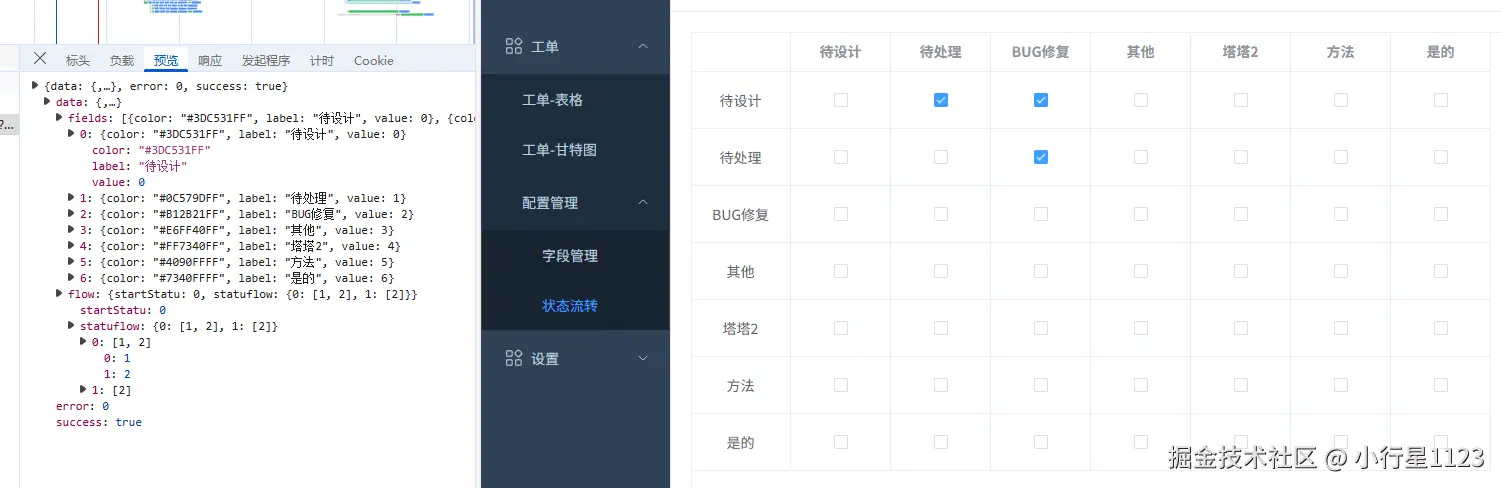Uncheck 待处理 row's BUG修复 checkbox
The image size is (1501, 488).
(x=1040, y=157)
